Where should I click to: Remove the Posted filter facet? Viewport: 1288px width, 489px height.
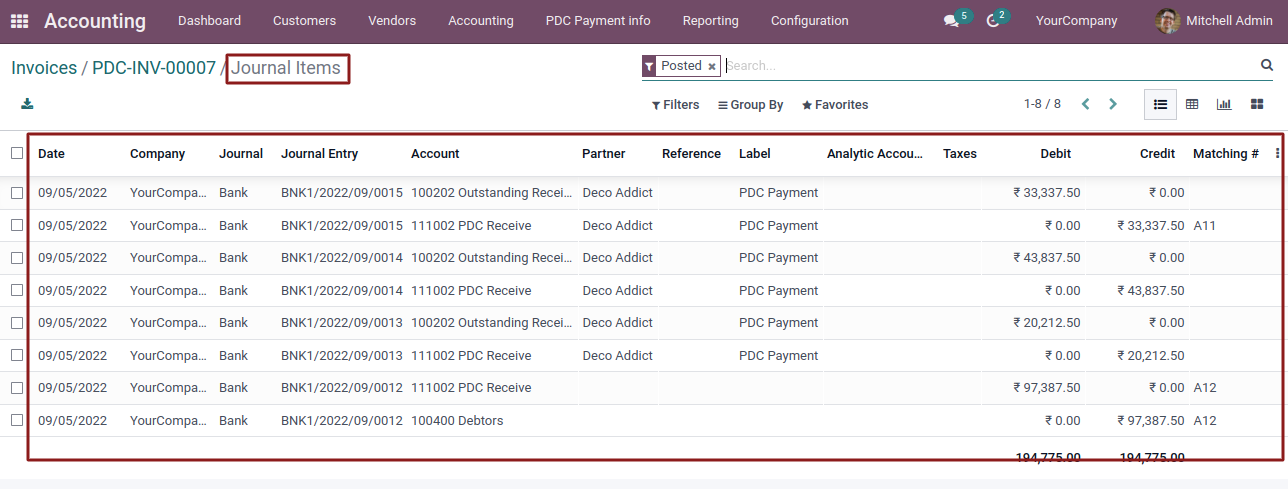(x=712, y=66)
